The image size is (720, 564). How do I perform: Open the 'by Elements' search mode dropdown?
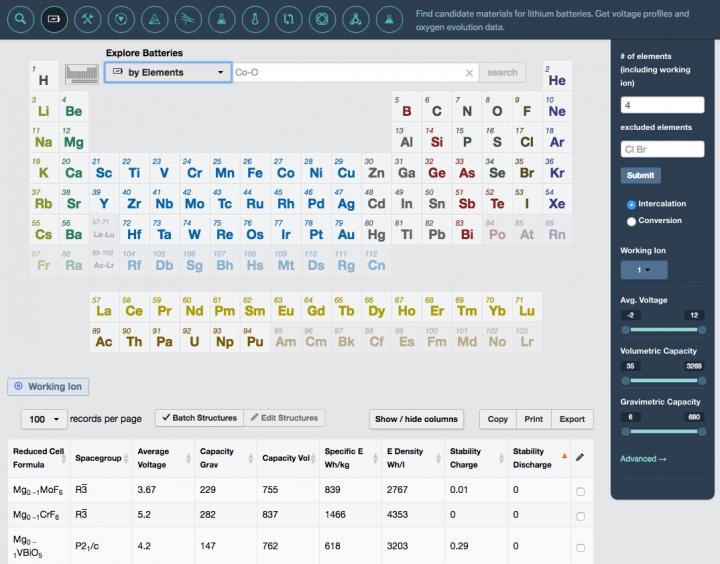click(168, 72)
